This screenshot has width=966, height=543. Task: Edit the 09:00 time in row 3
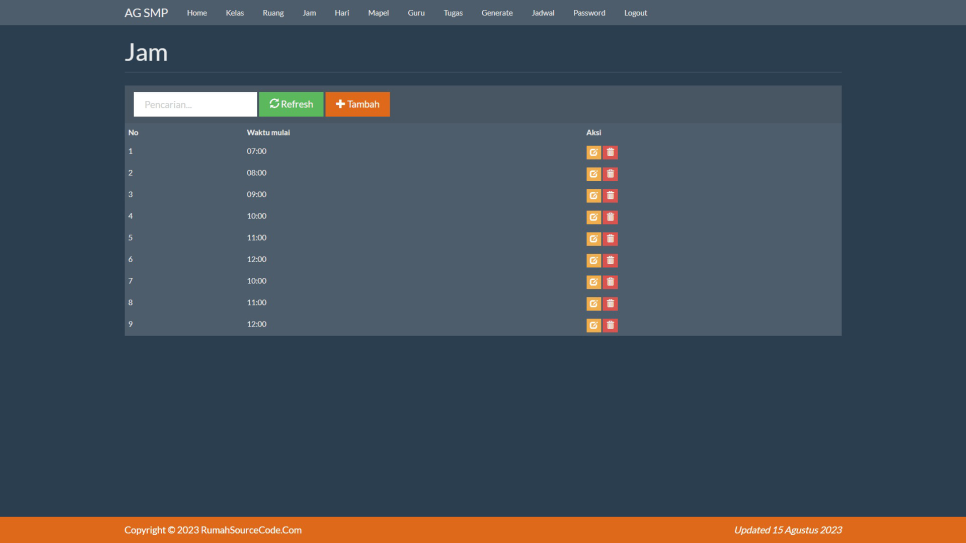(593, 196)
